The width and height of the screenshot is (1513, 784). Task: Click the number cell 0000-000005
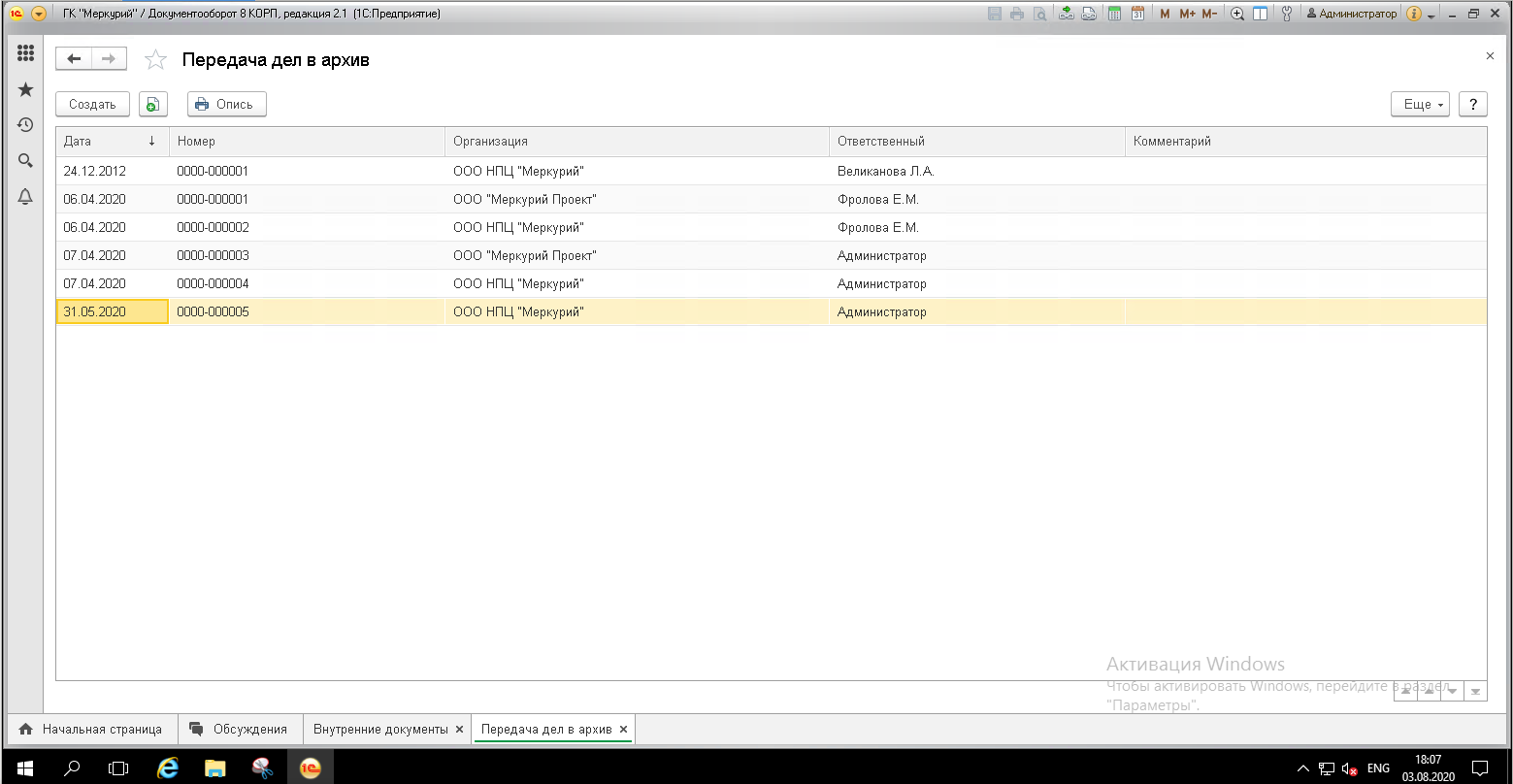click(307, 311)
